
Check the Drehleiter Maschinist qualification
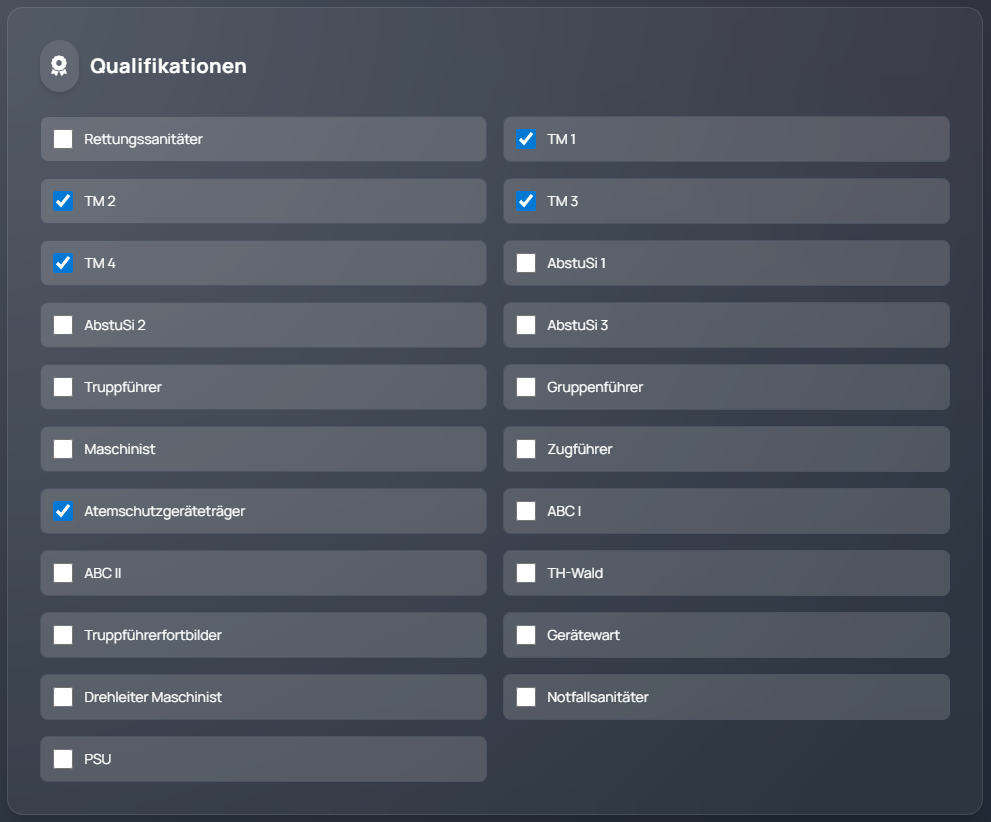pyautogui.click(x=62, y=697)
